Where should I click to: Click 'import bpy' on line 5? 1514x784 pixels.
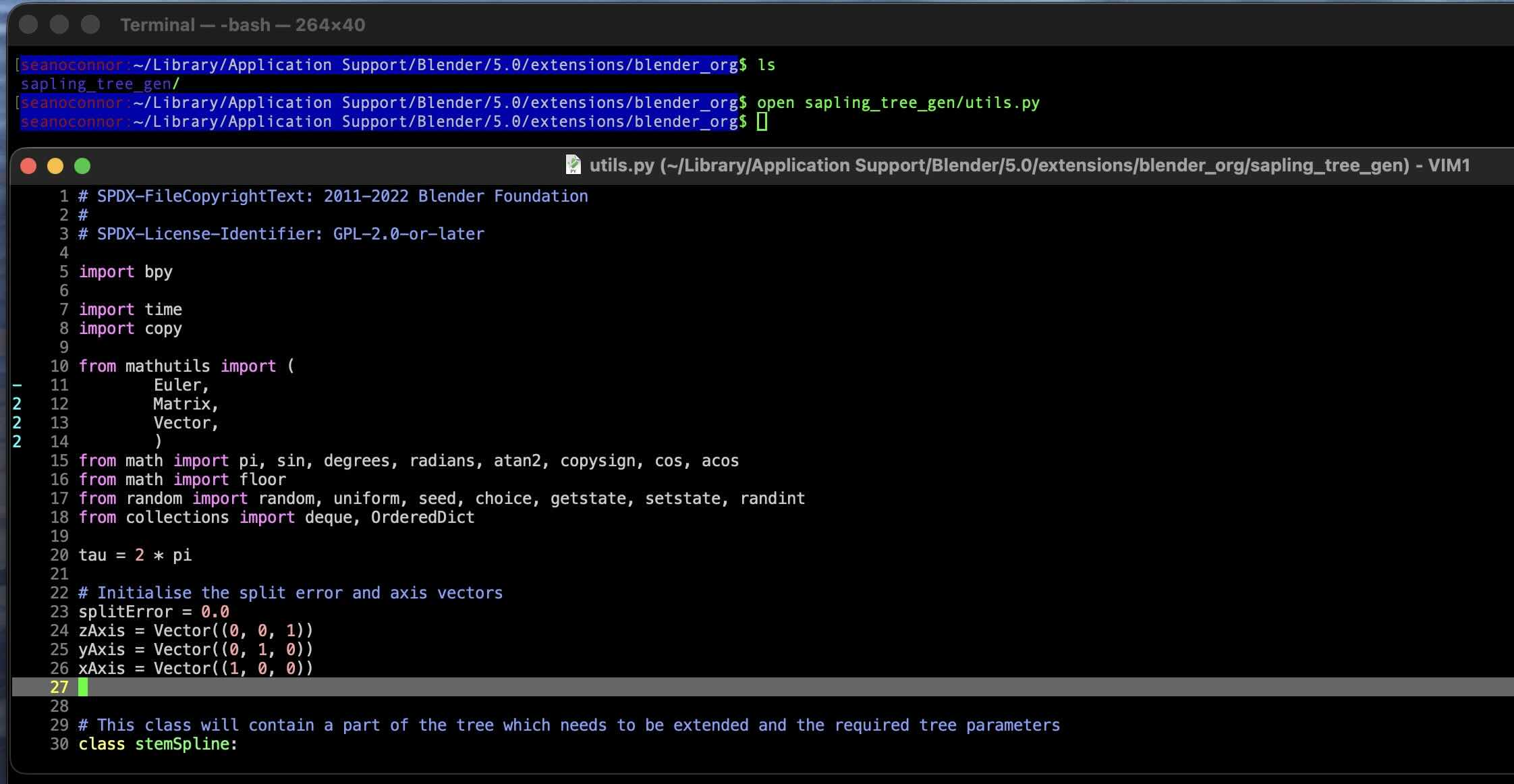(125, 272)
